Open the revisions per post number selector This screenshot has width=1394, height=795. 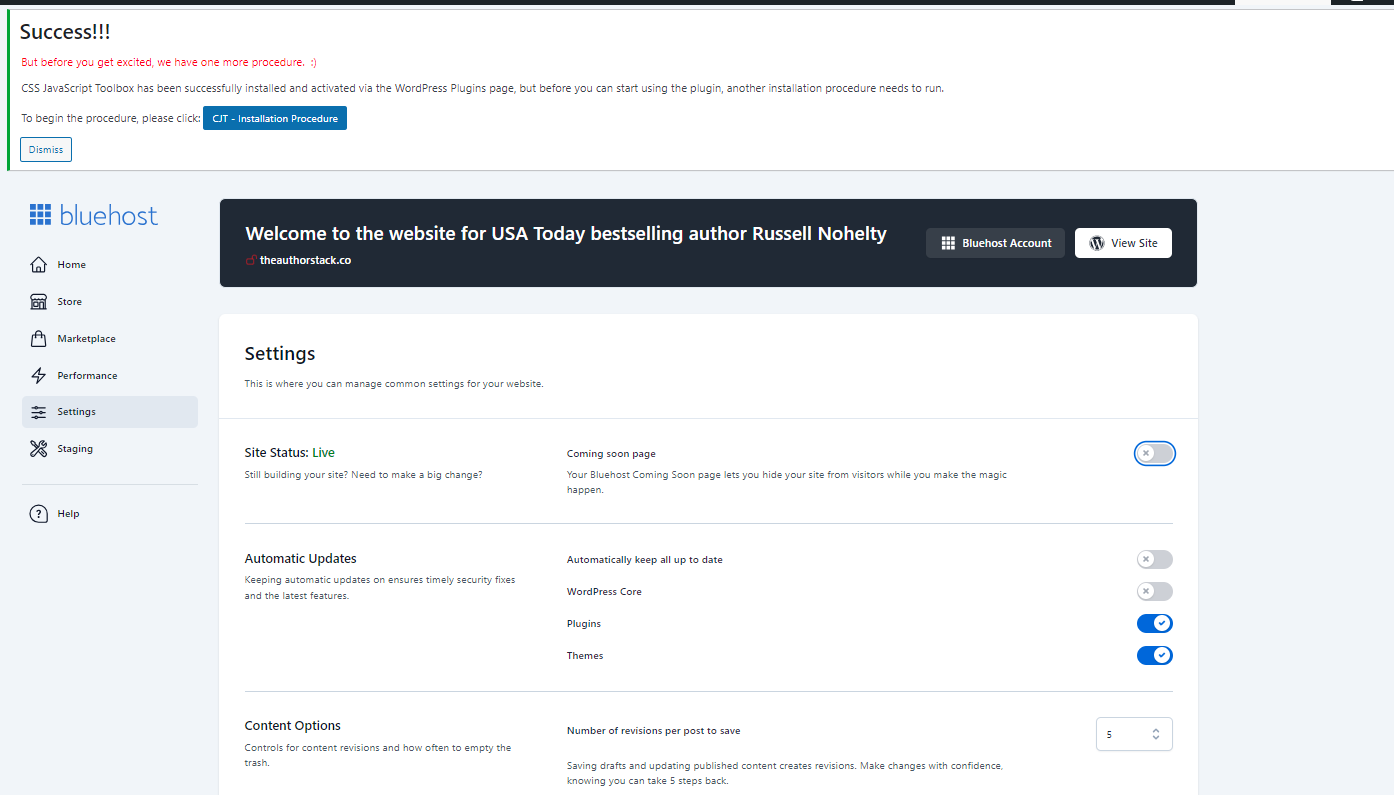pyautogui.click(x=1134, y=734)
